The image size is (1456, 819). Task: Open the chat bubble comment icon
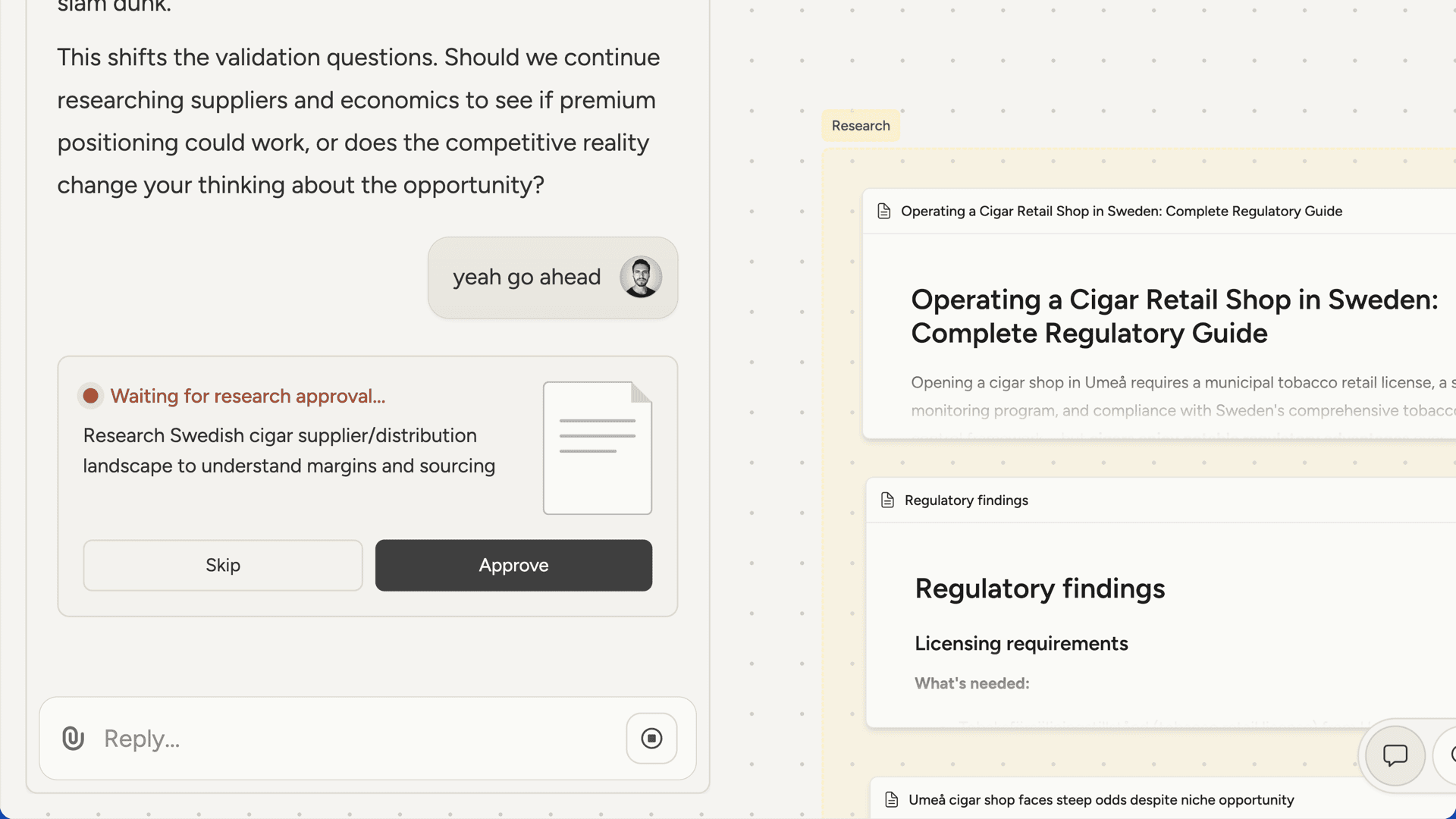[x=1395, y=755]
